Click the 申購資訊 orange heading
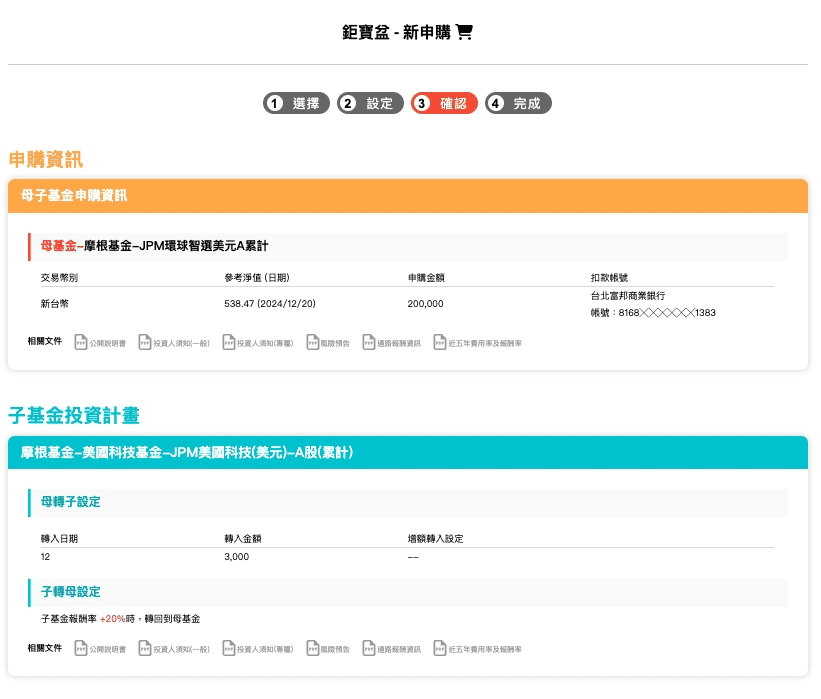This screenshot has width=821, height=699. click(x=46, y=160)
